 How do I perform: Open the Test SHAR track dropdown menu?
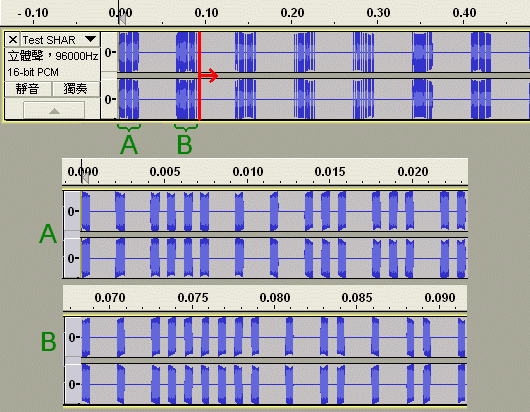[x=91, y=40]
